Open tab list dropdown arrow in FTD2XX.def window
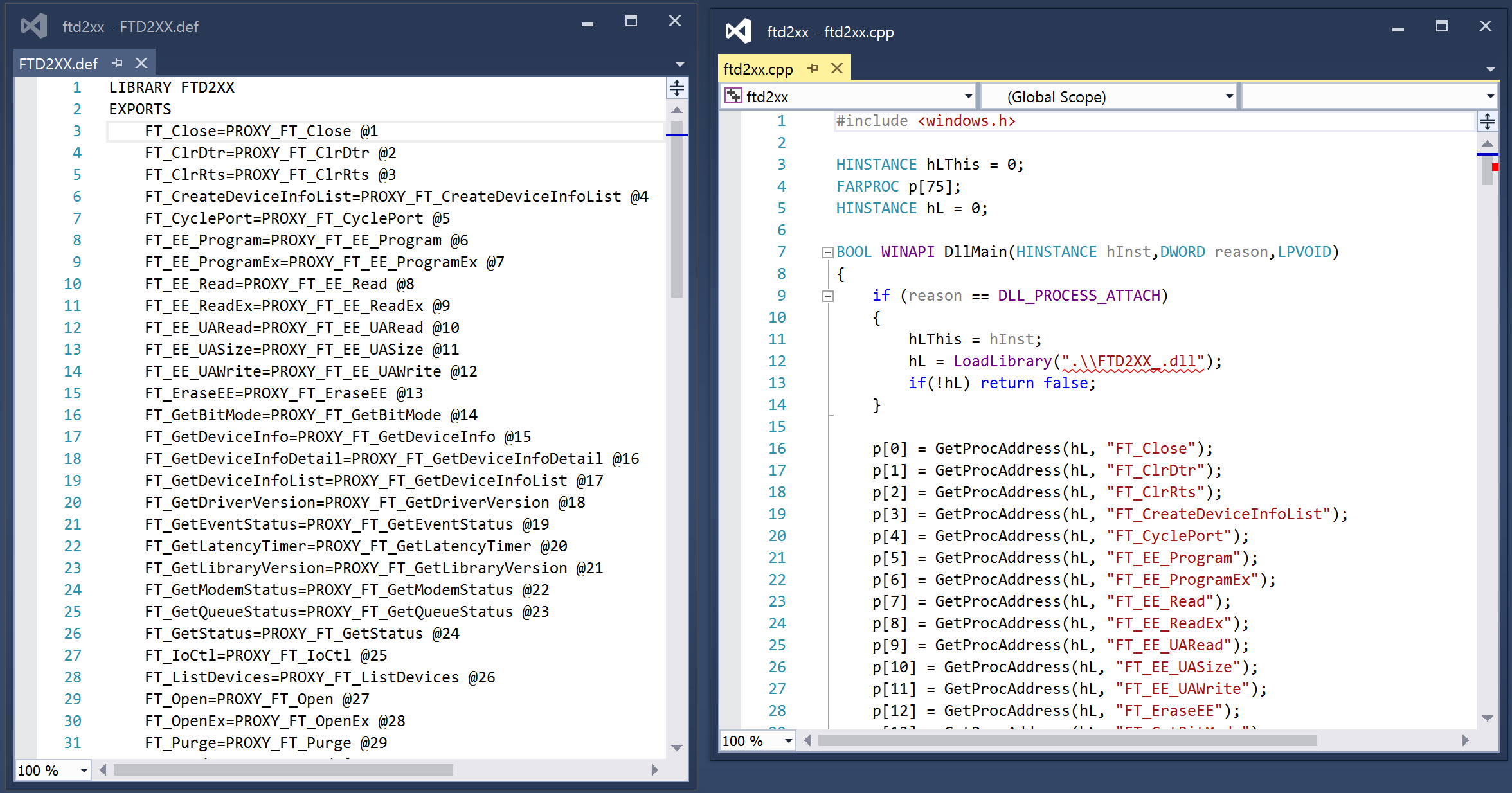The image size is (1512, 793). [679, 64]
